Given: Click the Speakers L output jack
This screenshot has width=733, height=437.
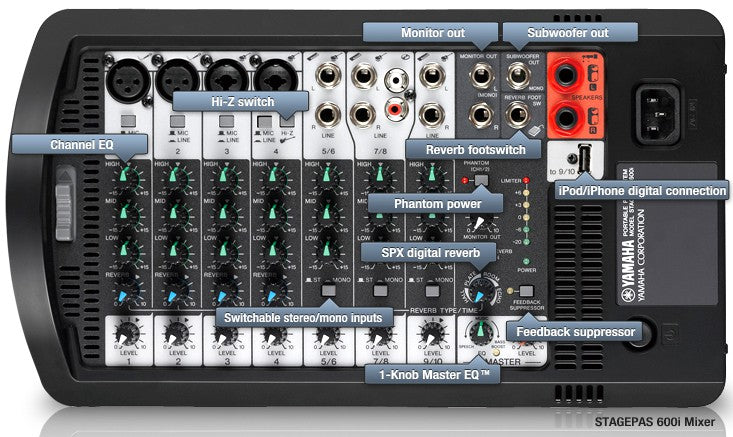Looking at the screenshot, I should 565,75.
